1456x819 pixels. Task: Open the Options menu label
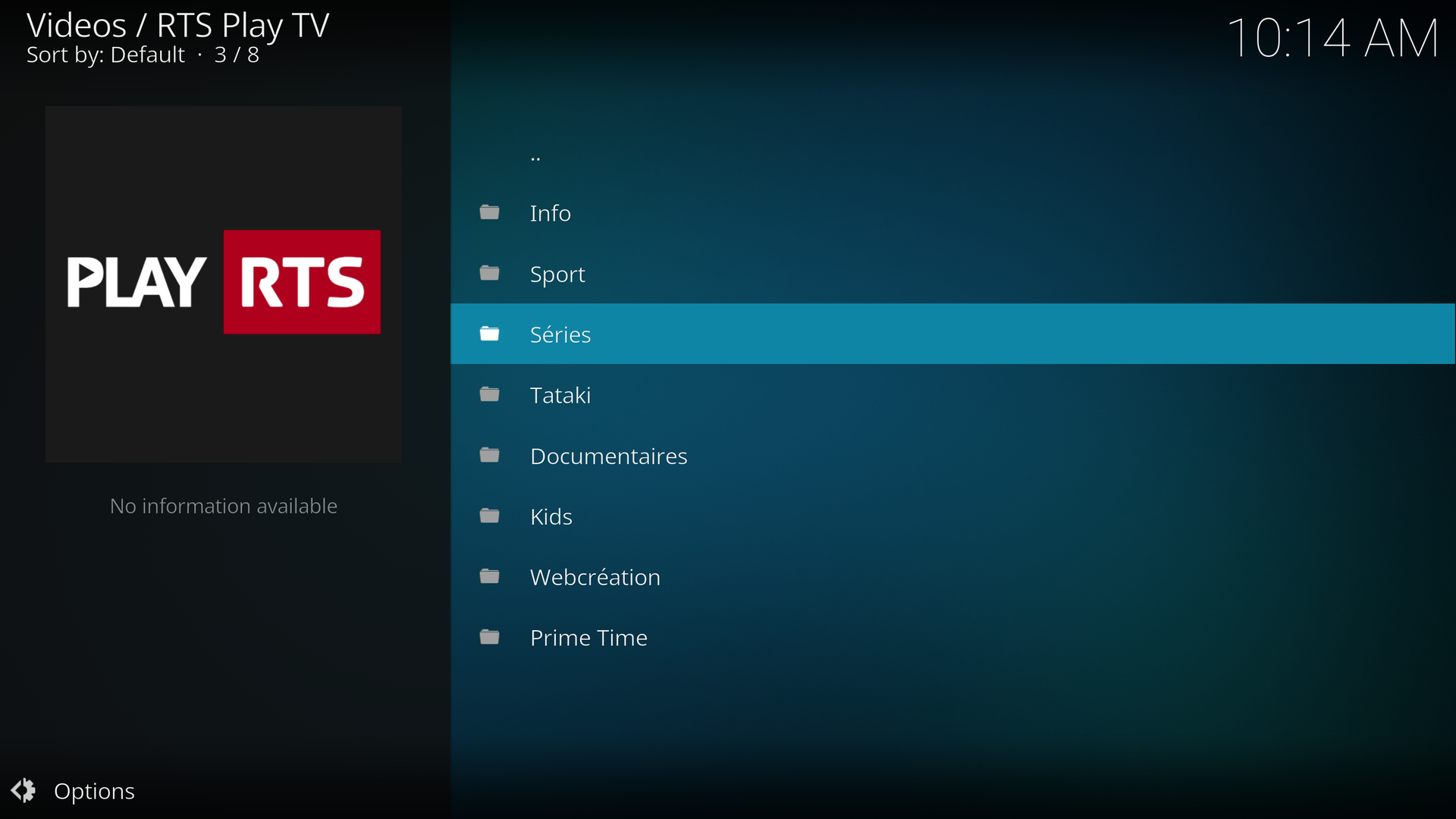(94, 791)
